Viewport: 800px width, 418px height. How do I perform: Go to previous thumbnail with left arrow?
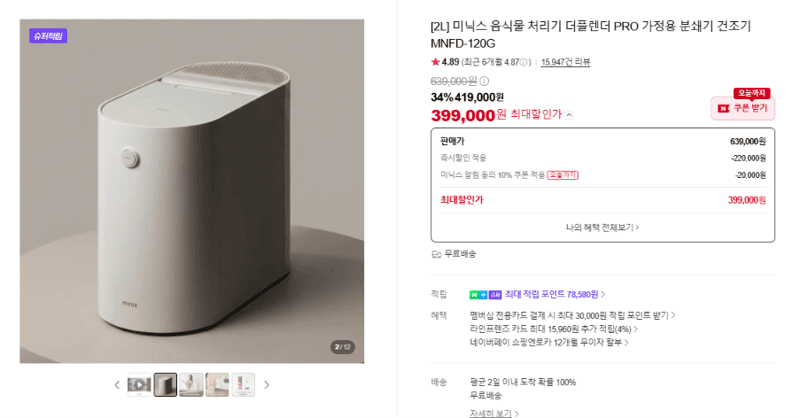click(x=117, y=385)
